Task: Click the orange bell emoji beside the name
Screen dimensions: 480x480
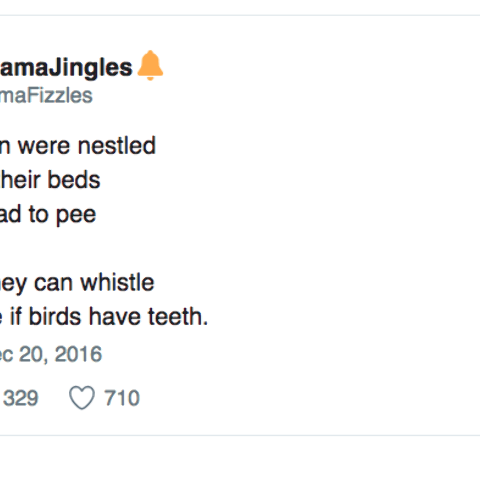Action: [150, 65]
